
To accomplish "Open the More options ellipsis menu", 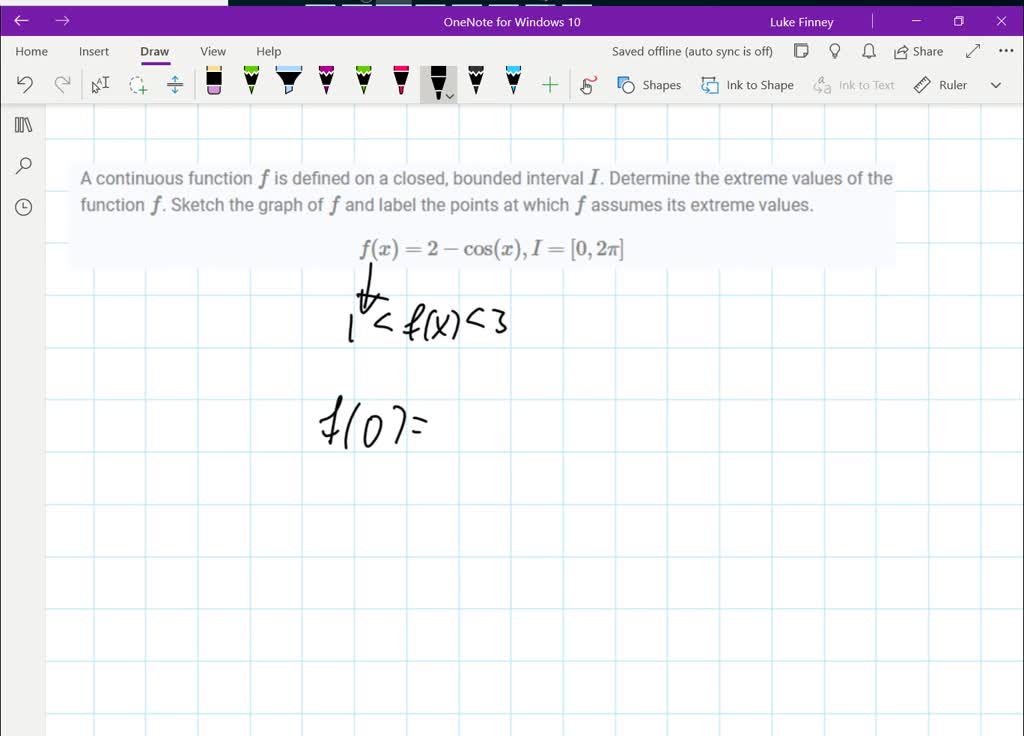I will pyautogui.click(x=1005, y=51).
